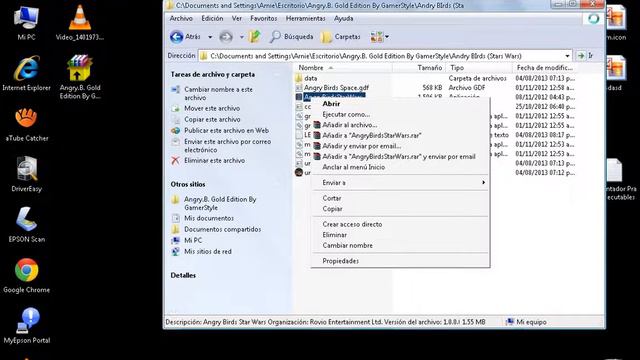The image size is (640, 360).
Task: Launch Internet Explorer from the desktop
Action: 26,73
